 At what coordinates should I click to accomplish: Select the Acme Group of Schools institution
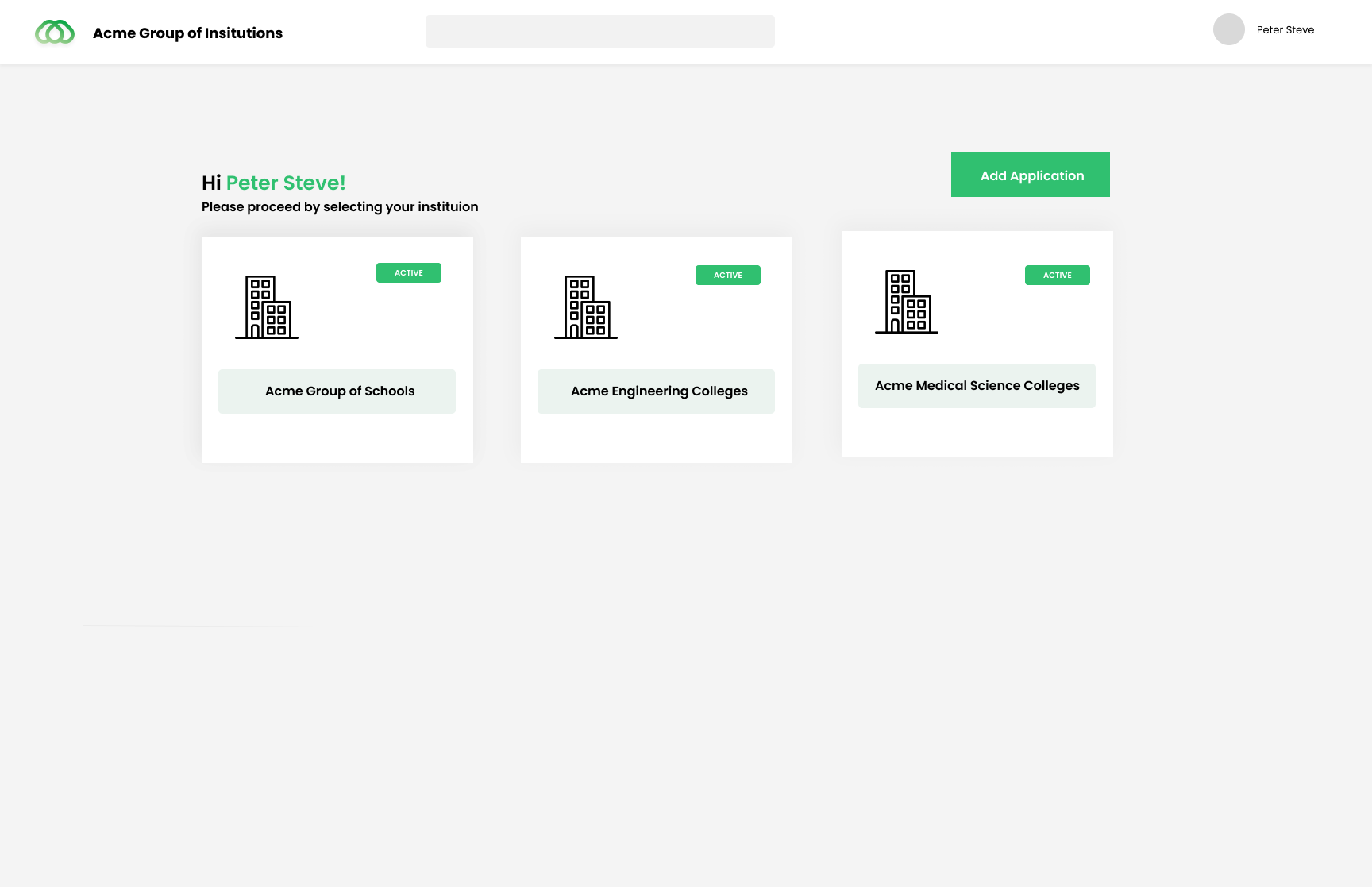(338, 391)
